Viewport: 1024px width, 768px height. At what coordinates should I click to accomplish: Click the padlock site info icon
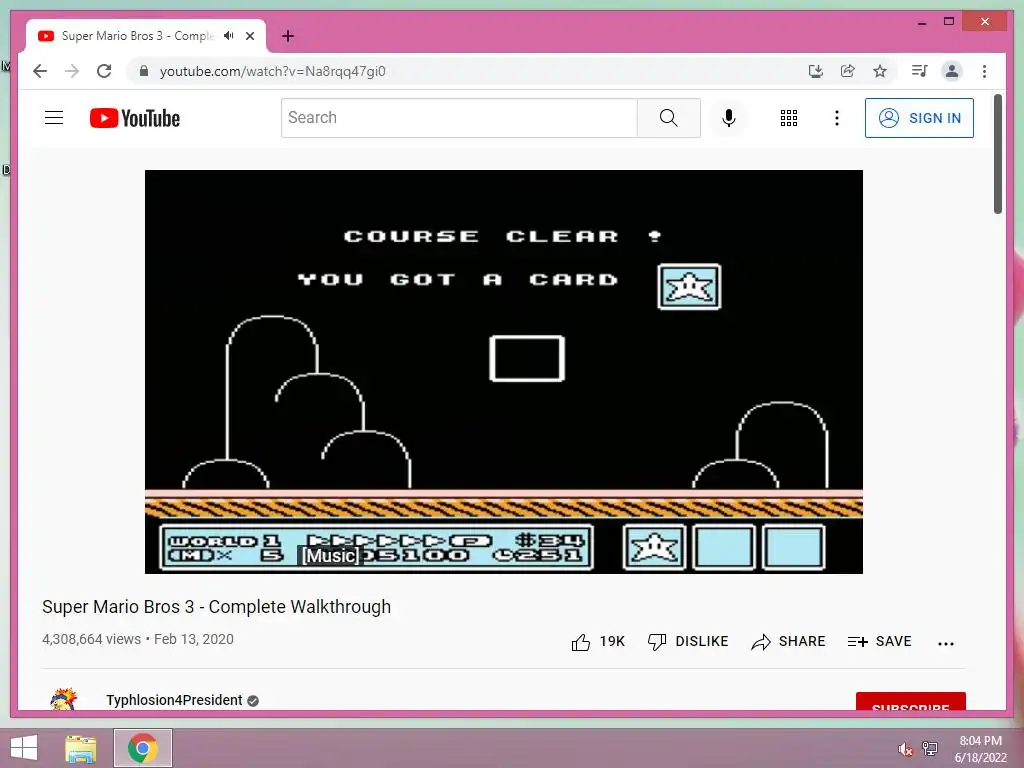pyautogui.click(x=144, y=71)
